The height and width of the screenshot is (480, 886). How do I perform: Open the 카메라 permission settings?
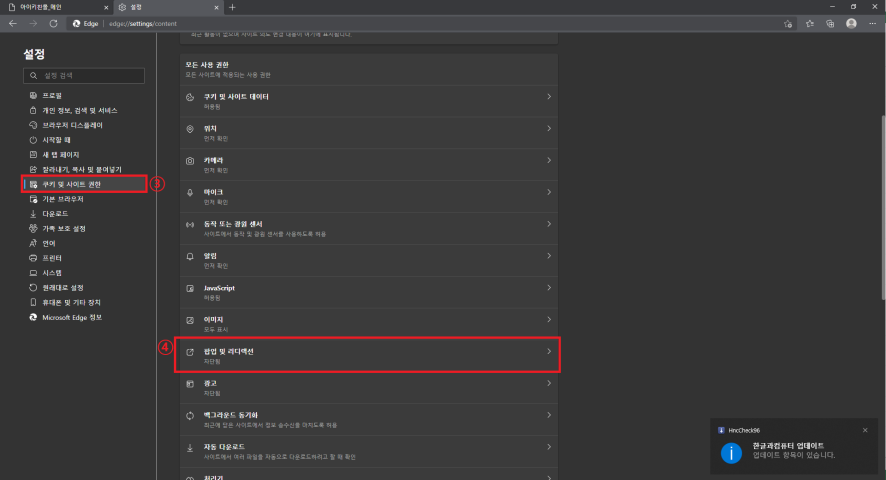pyautogui.click(x=366, y=161)
